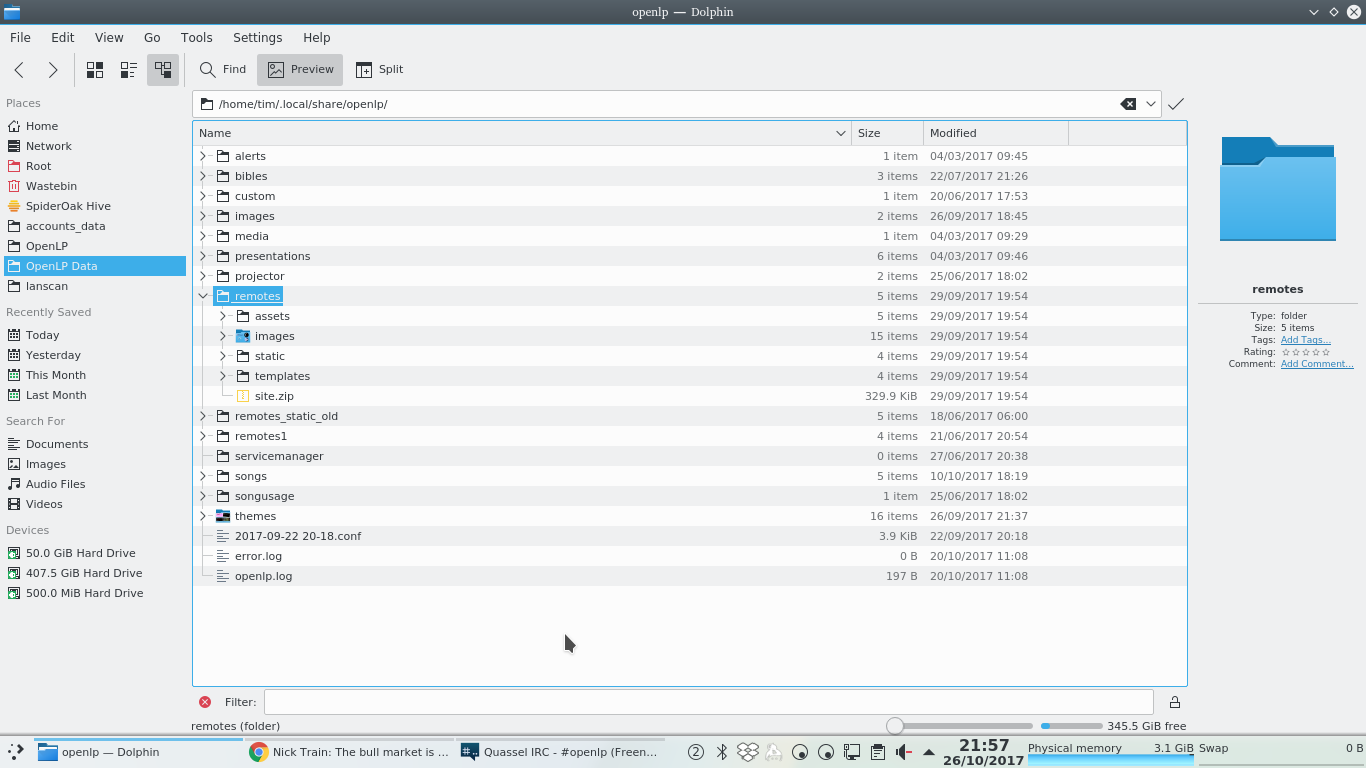Open the Find tool
1366x768 pixels.
tap(222, 69)
